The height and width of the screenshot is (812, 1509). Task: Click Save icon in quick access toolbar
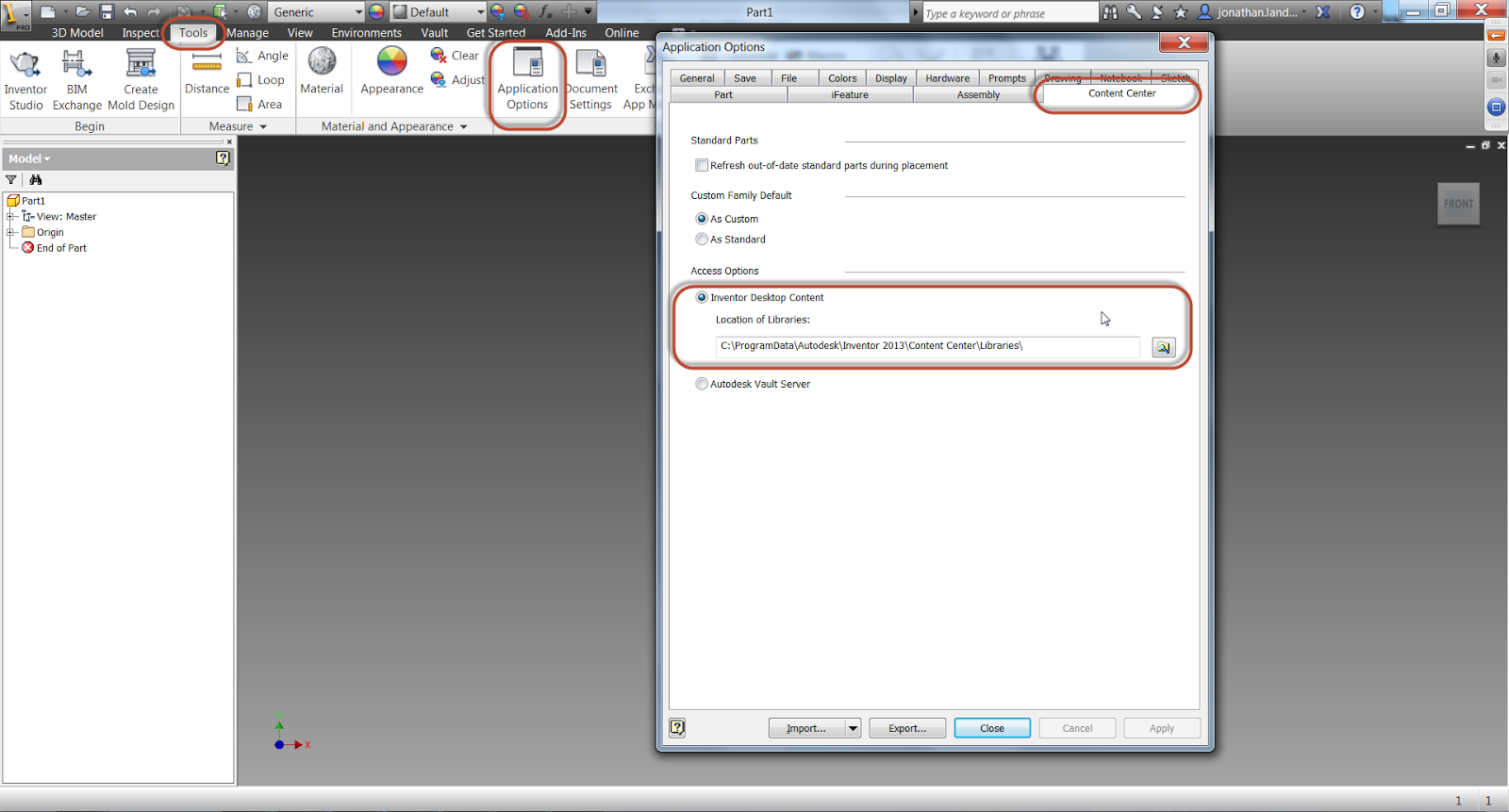point(107,11)
